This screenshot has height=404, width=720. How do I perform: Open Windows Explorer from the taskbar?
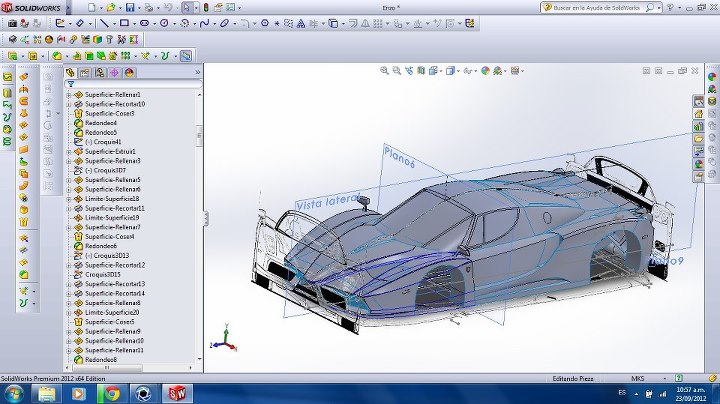(x=46, y=394)
